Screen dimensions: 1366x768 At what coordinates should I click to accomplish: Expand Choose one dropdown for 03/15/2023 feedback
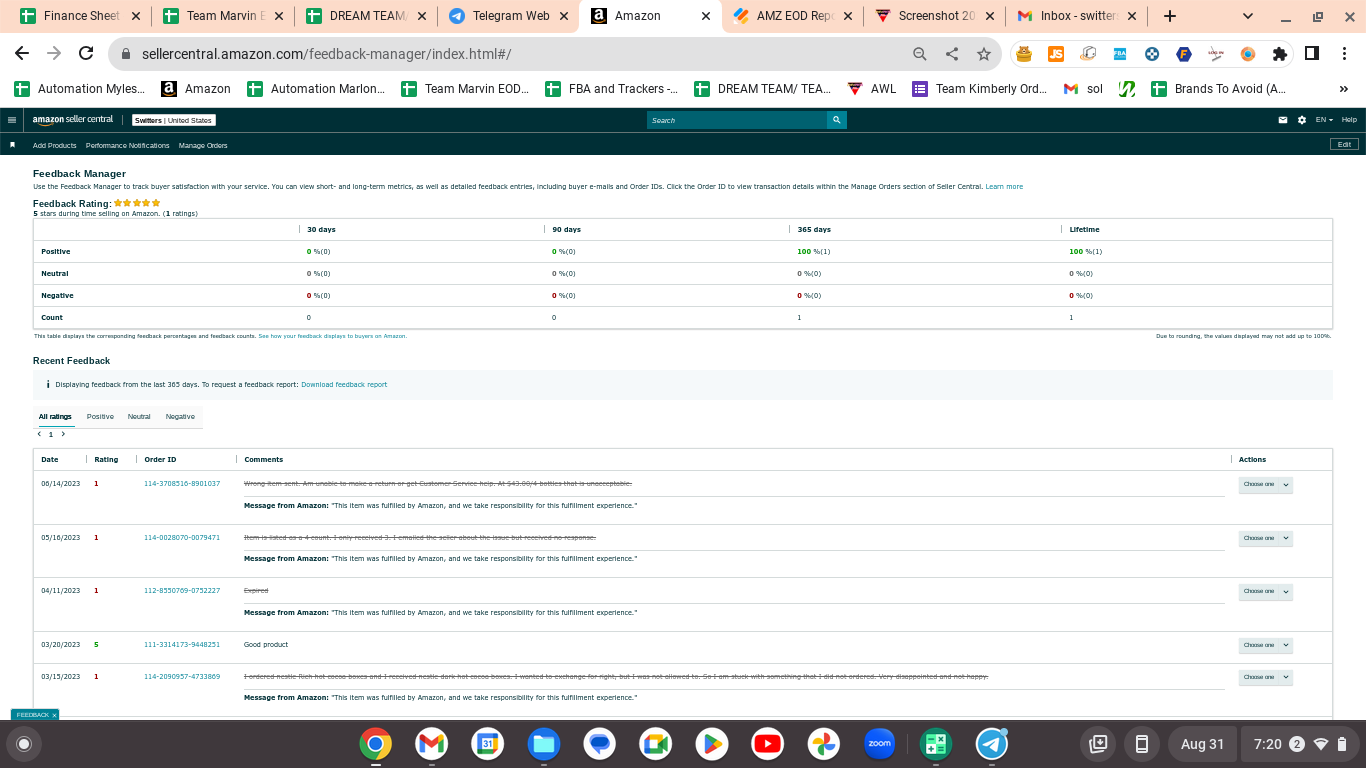(1265, 677)
